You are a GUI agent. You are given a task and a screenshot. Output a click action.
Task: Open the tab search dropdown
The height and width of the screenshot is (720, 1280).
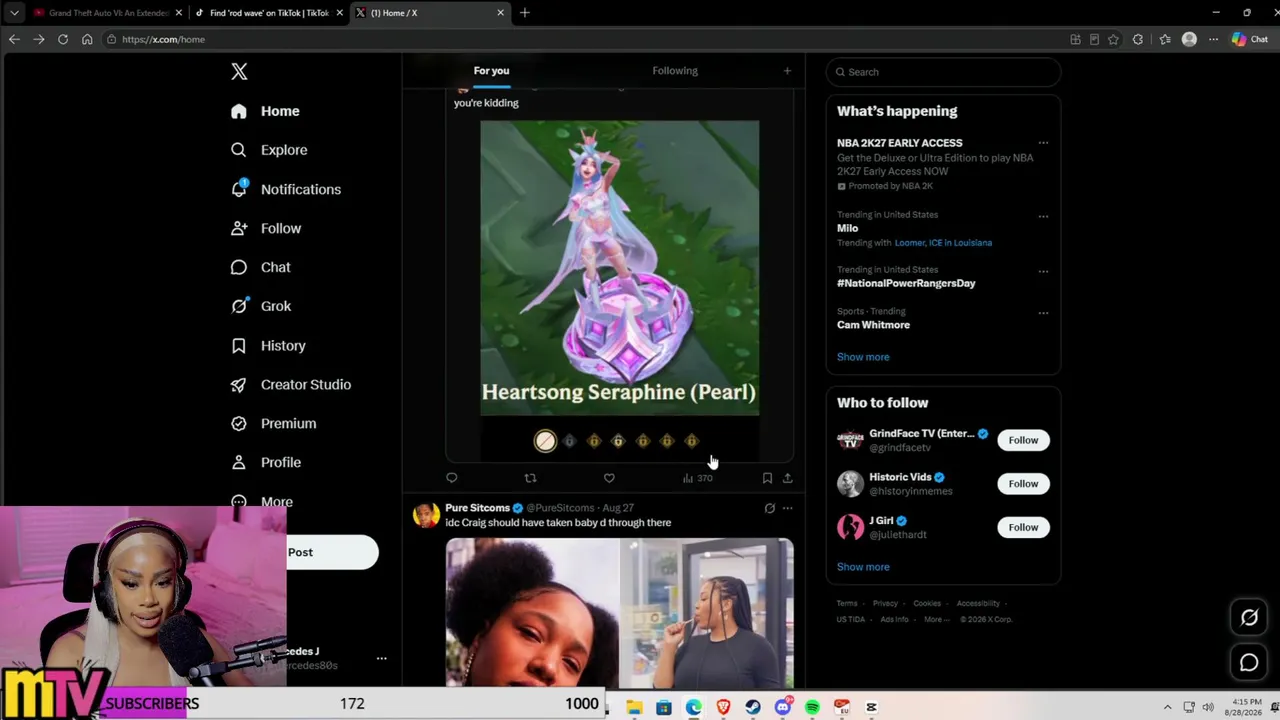click(14, 13)
